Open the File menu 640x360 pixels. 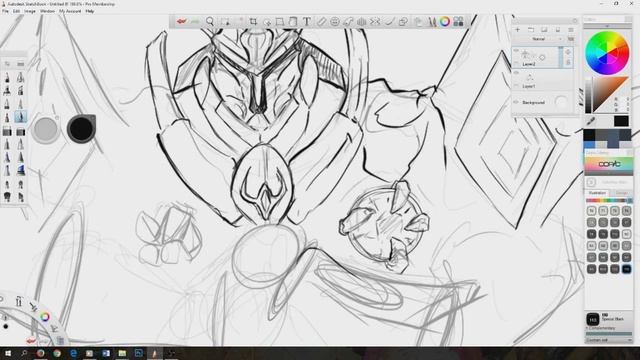click(x=6, y=11)
